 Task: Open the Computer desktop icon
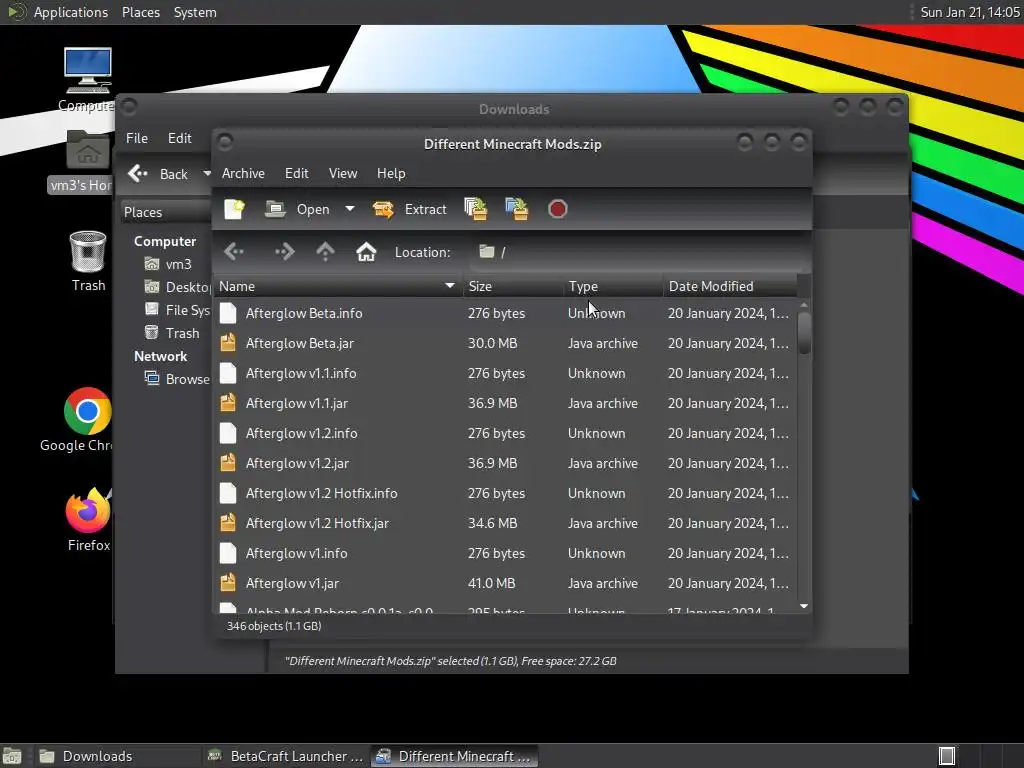[88, 79]
